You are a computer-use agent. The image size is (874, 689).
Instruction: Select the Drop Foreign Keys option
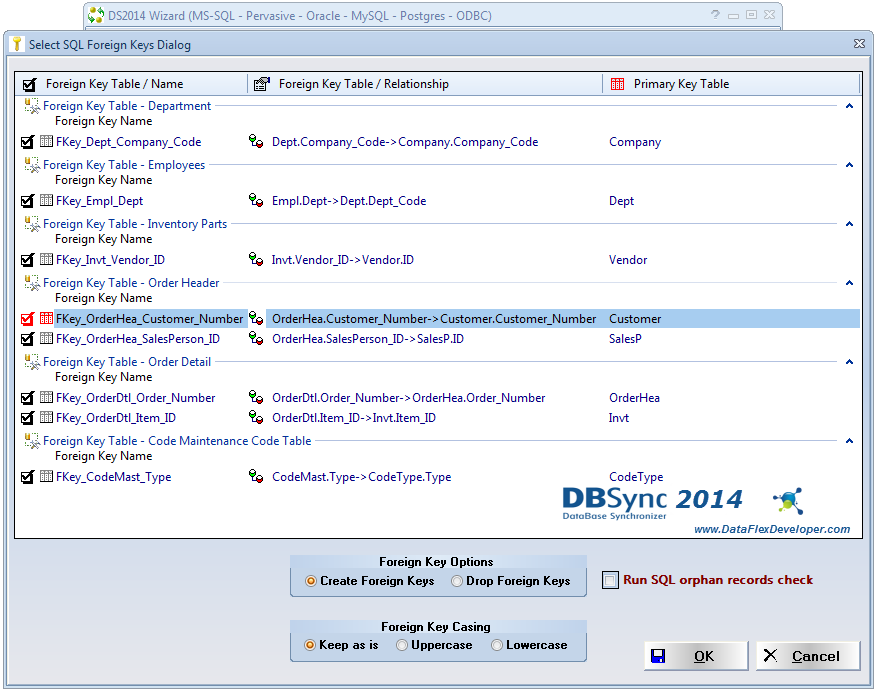click(x=457, y=581)
